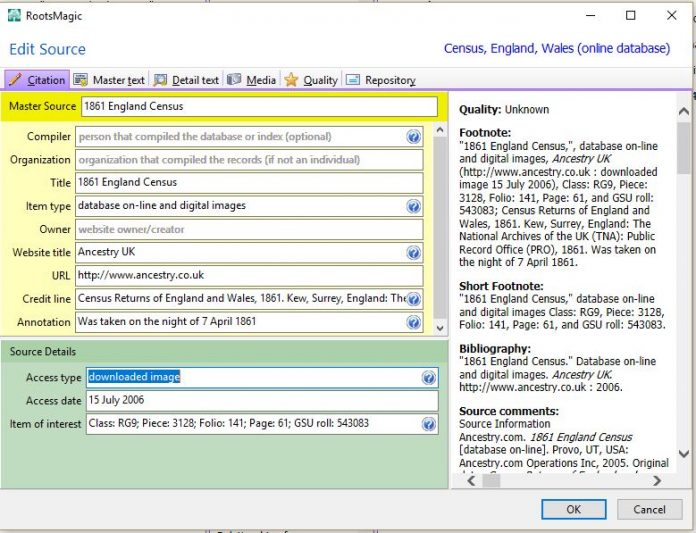The image size is (696, 533).
Task: Click the preview pane scroll right arrow
Action: coord(657,480)
